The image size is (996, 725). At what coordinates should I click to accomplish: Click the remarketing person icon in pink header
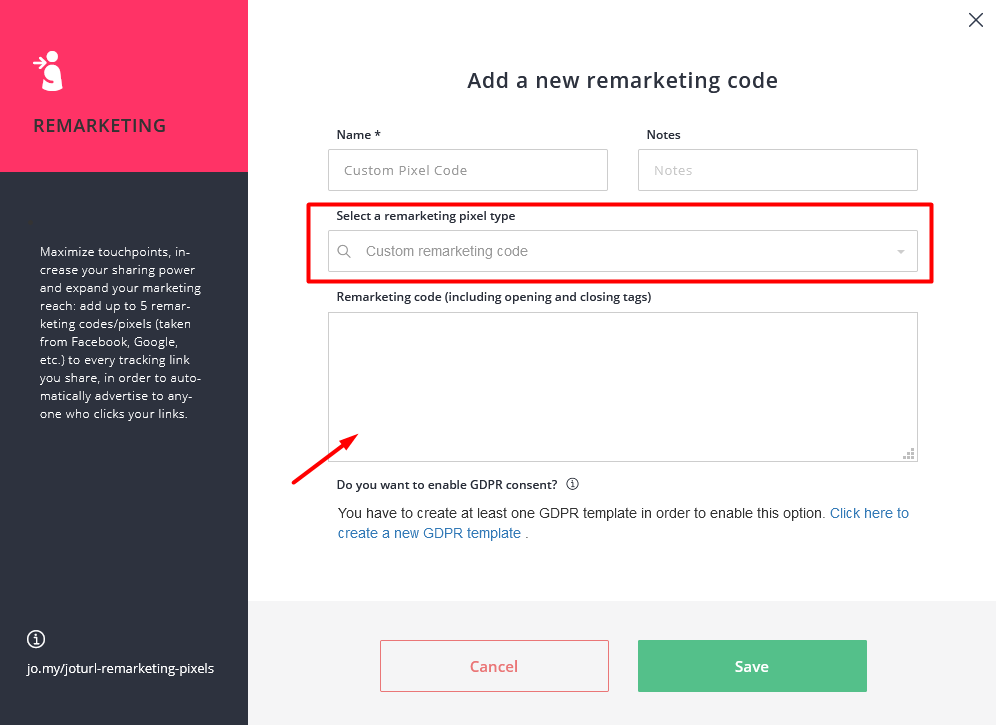tap(49, 71)
